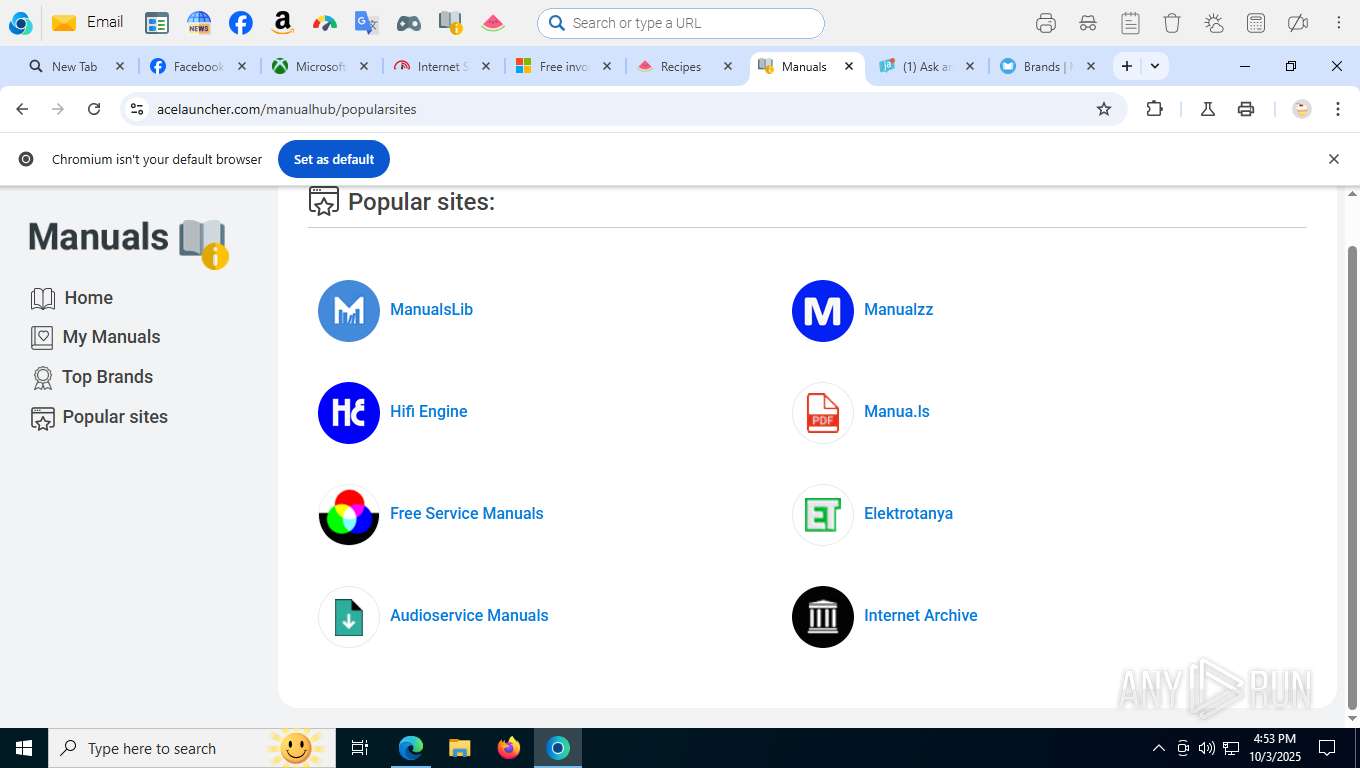Open Firefox from taskbar
Image resolution: width=1360 pixels, height=768 pixels.
[509, 748]
